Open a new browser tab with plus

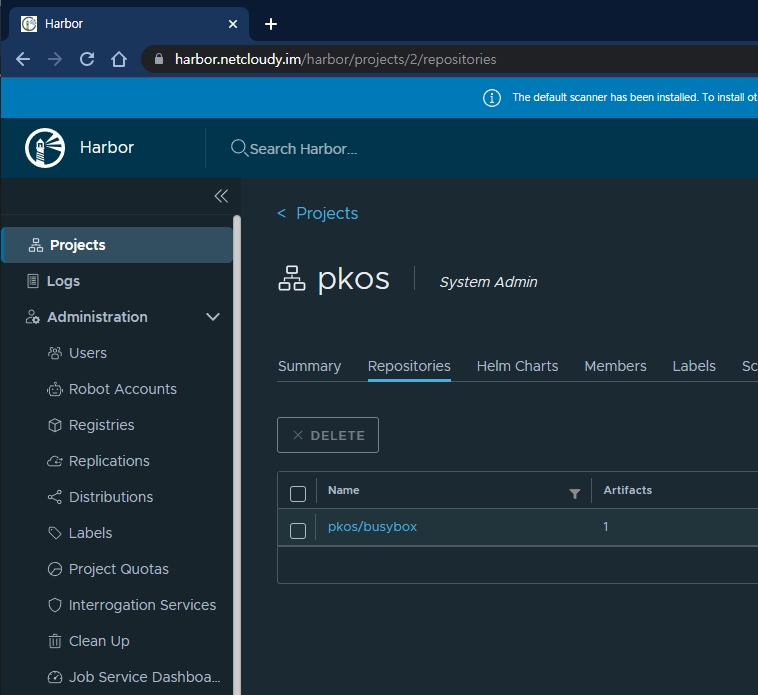tap(271, 24)
